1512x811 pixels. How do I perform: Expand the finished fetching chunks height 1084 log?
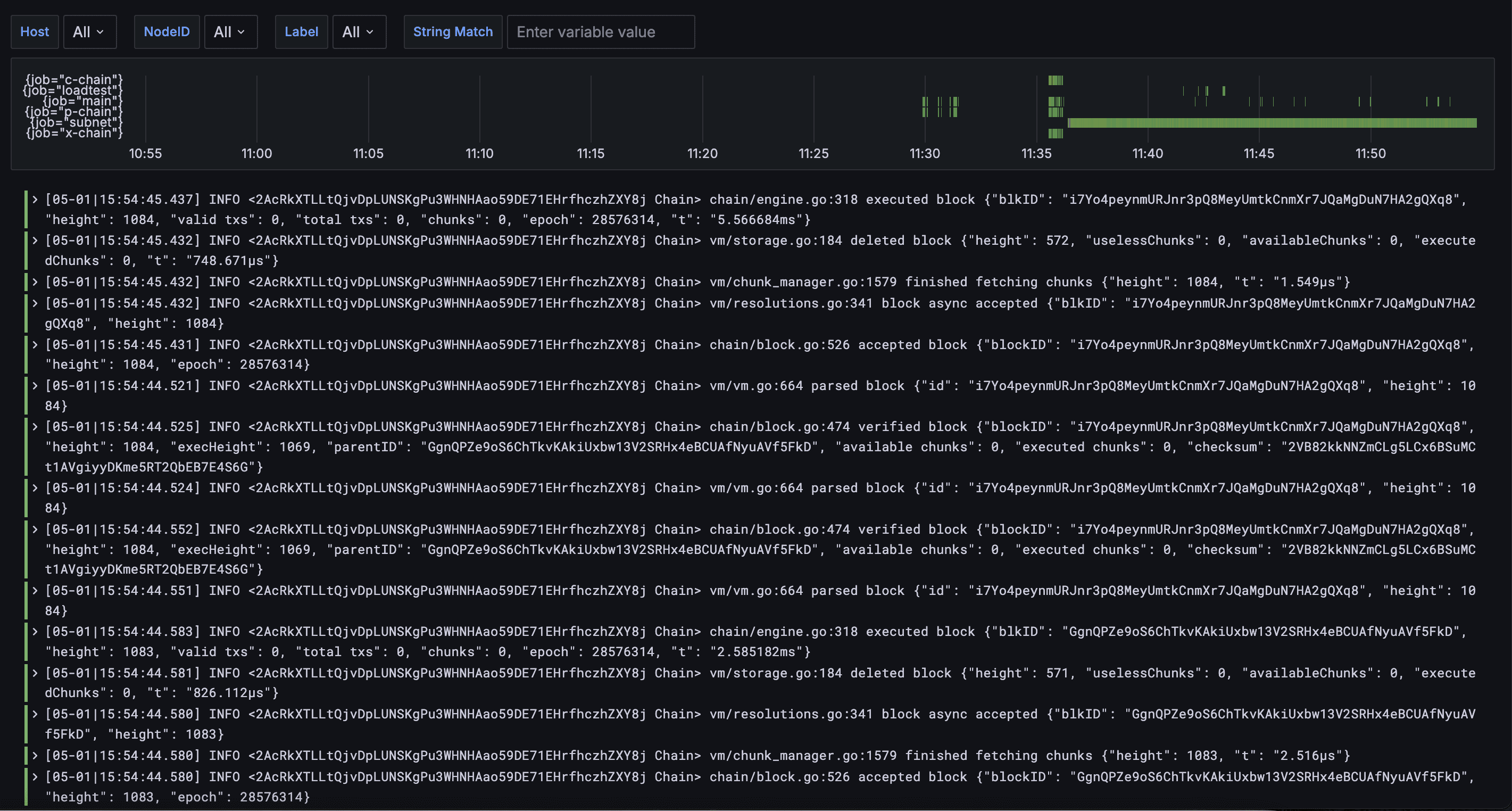coord(35,282)
